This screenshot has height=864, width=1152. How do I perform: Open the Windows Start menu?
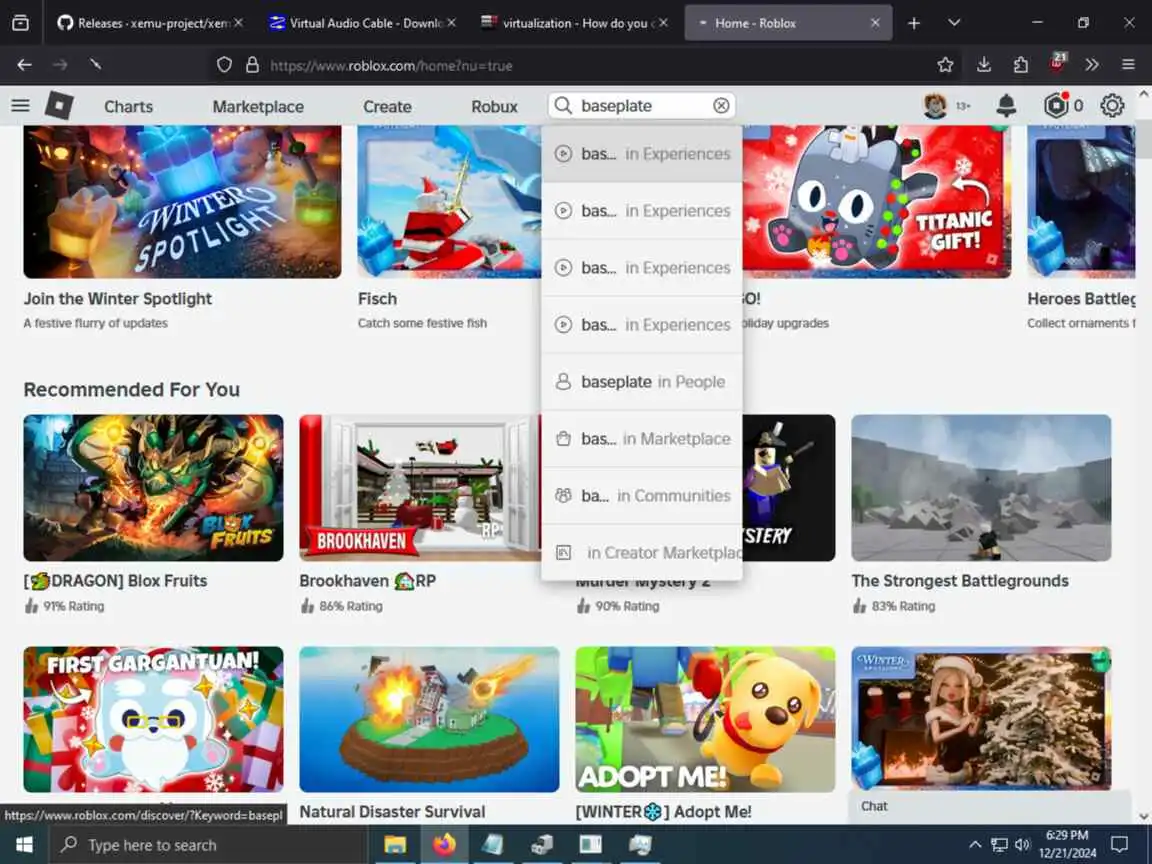click(x=24, y=845)
